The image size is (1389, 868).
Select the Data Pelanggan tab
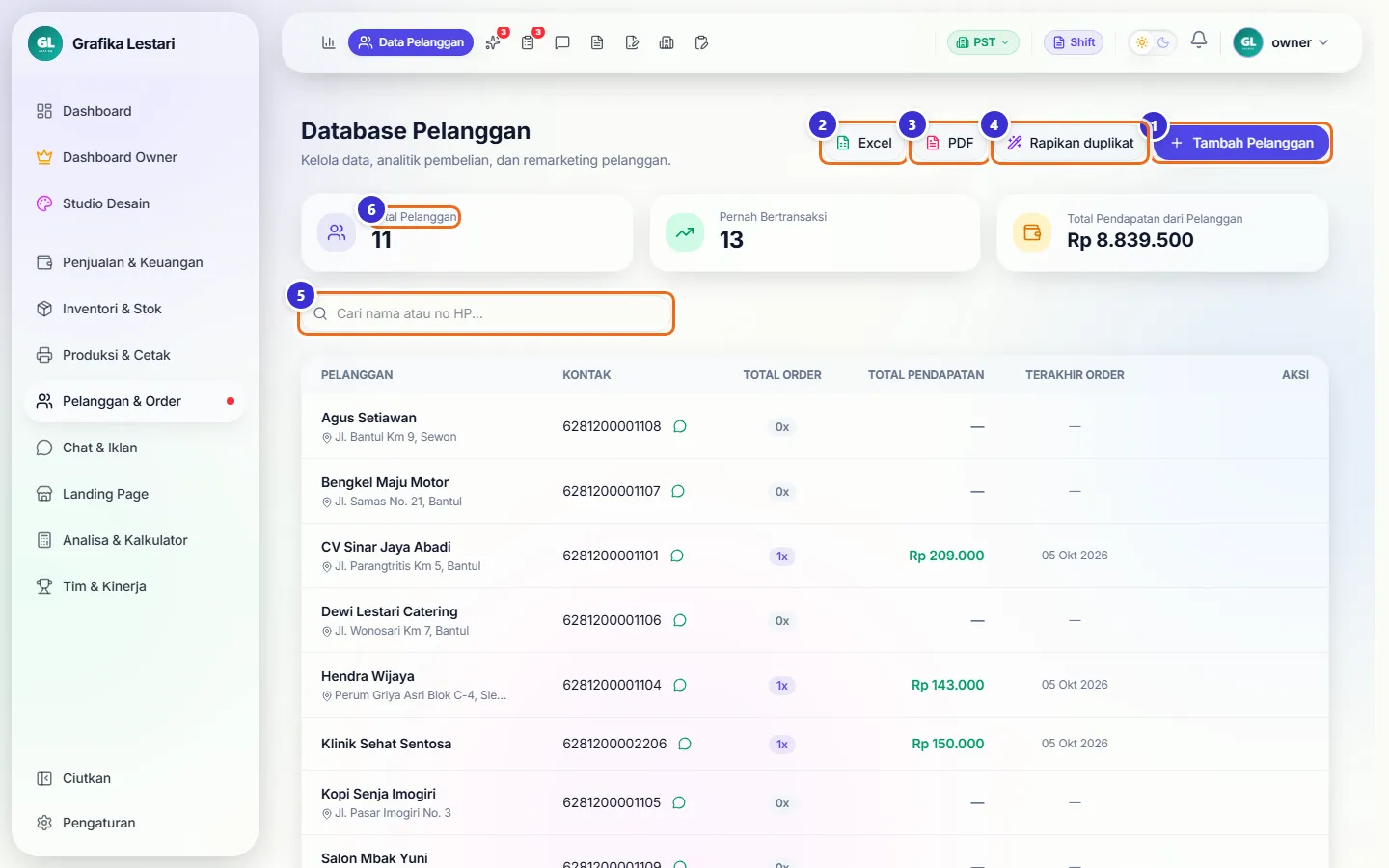tap(411, 42)
